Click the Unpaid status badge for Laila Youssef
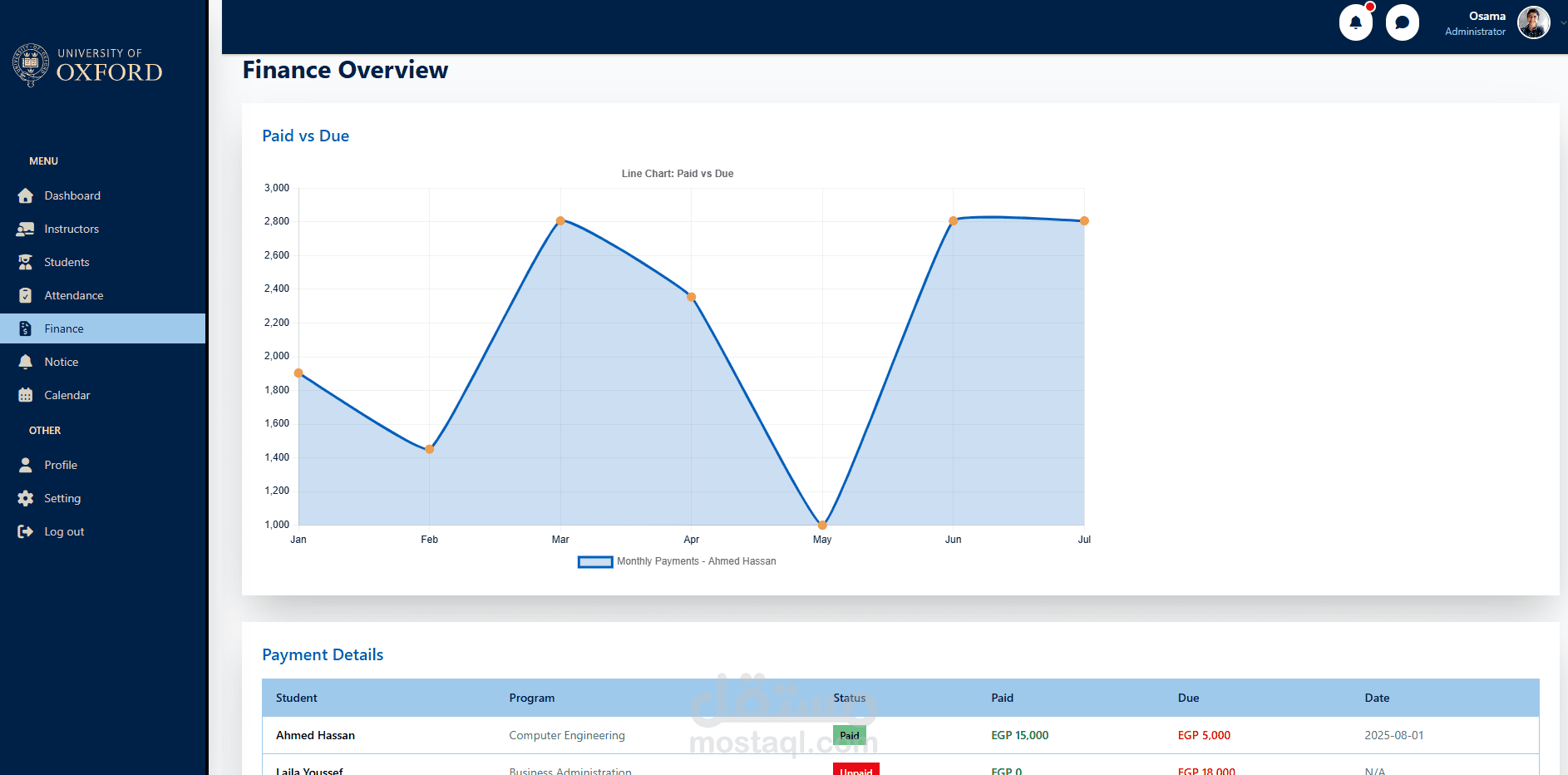The height and width of the screenshot is (775, 1568). point(856,770)
